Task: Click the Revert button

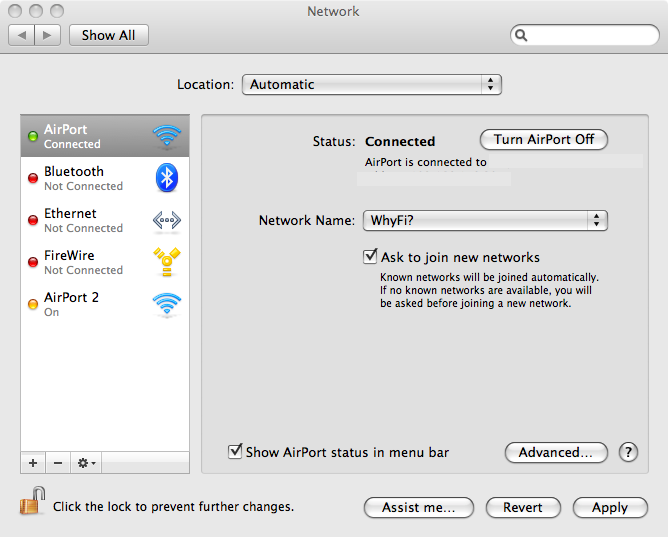Action: point(523,508)
